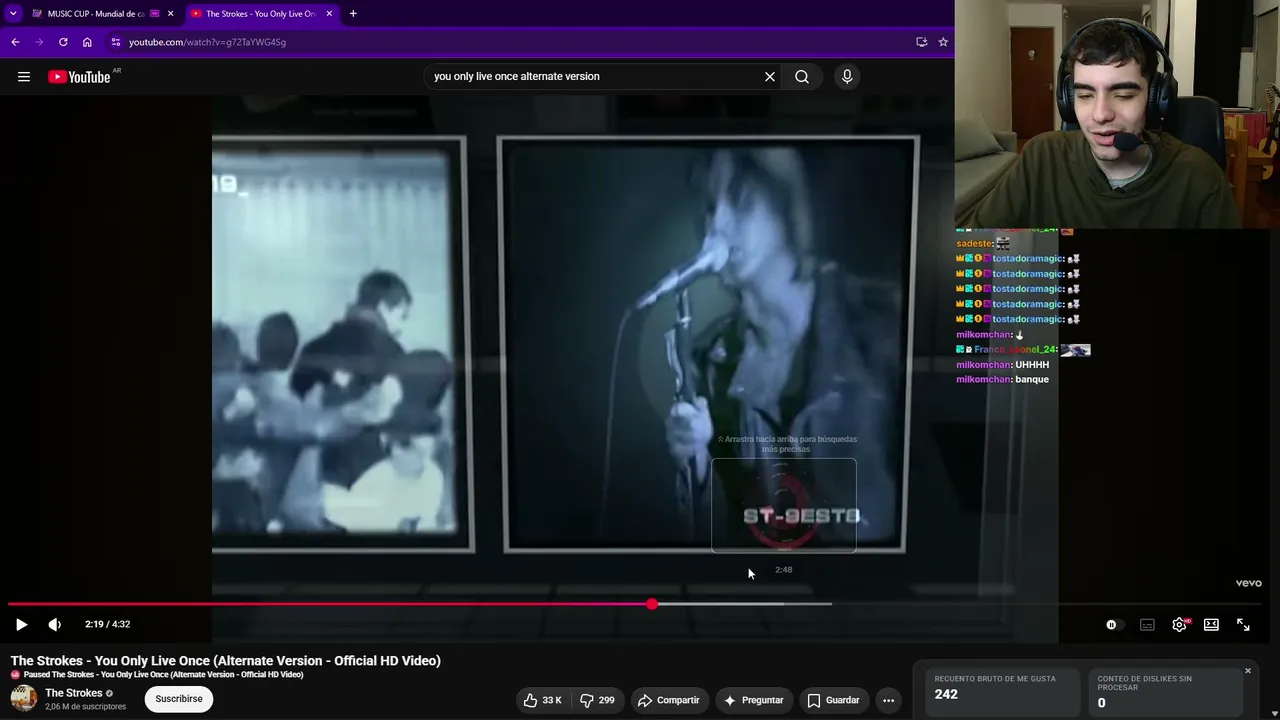Click the install/cast icon in address bar
This screenshot has height=720, width=1280.
[x=922, y=42]
